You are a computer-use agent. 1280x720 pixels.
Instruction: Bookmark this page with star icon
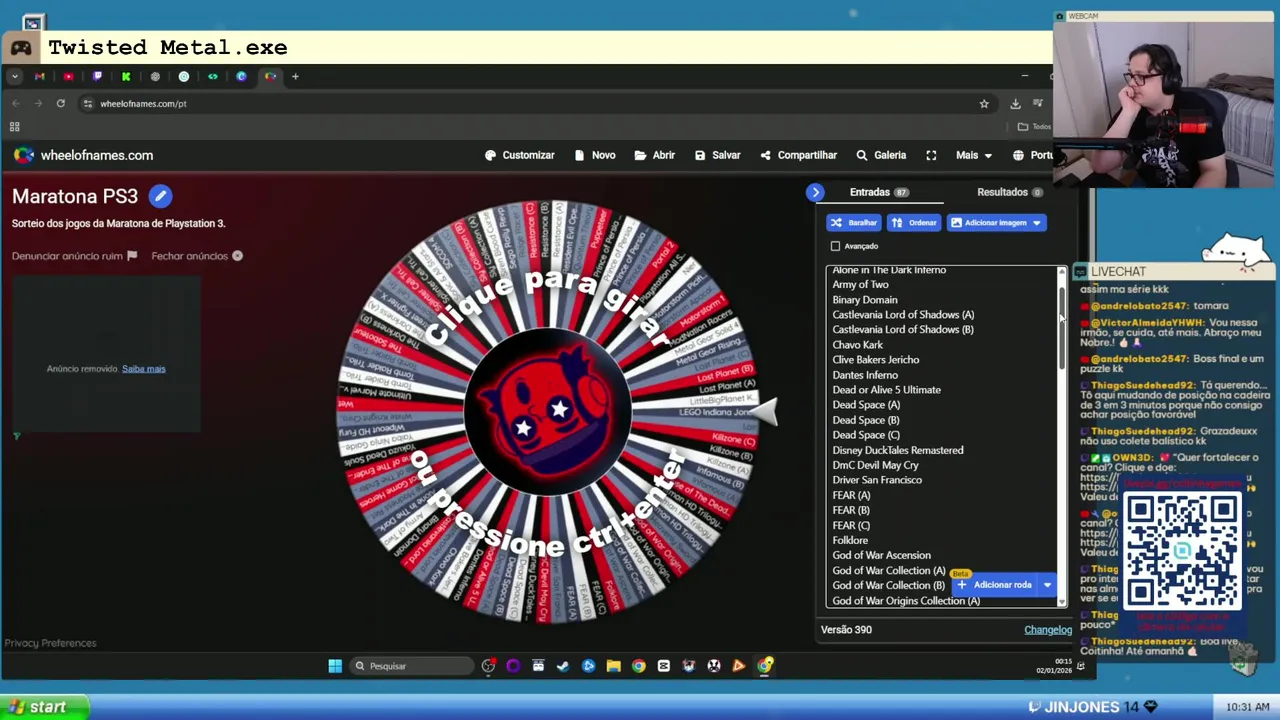[984, 103]
